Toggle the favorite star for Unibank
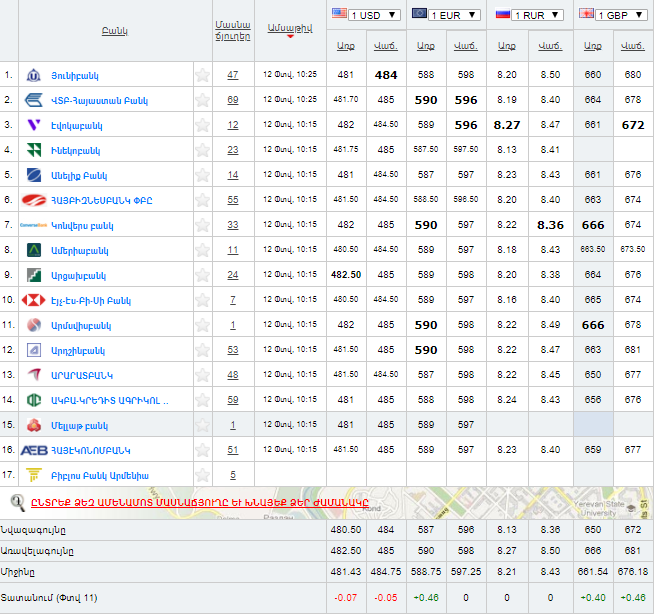The image size is (655, 615). (x=203, y=75)
